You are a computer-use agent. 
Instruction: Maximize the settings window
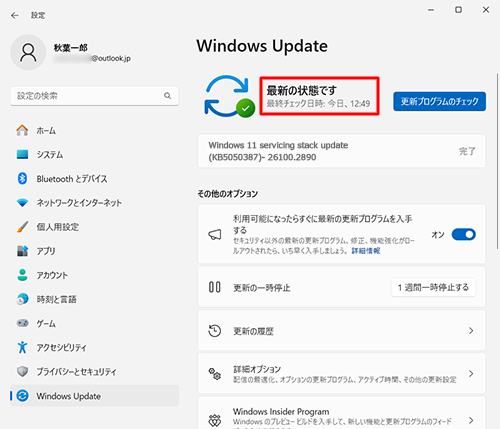pyautogui.click(x=459, y=10)
